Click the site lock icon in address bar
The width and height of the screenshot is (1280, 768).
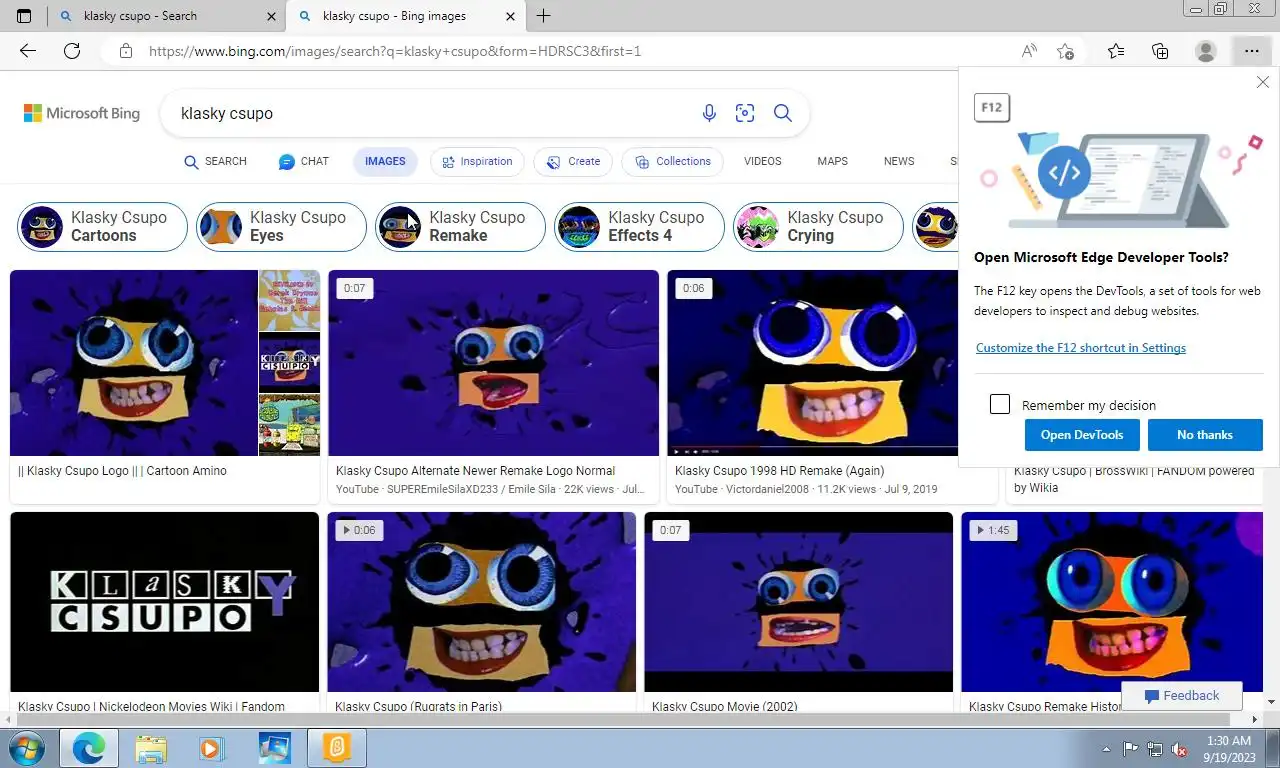(125, 51)
